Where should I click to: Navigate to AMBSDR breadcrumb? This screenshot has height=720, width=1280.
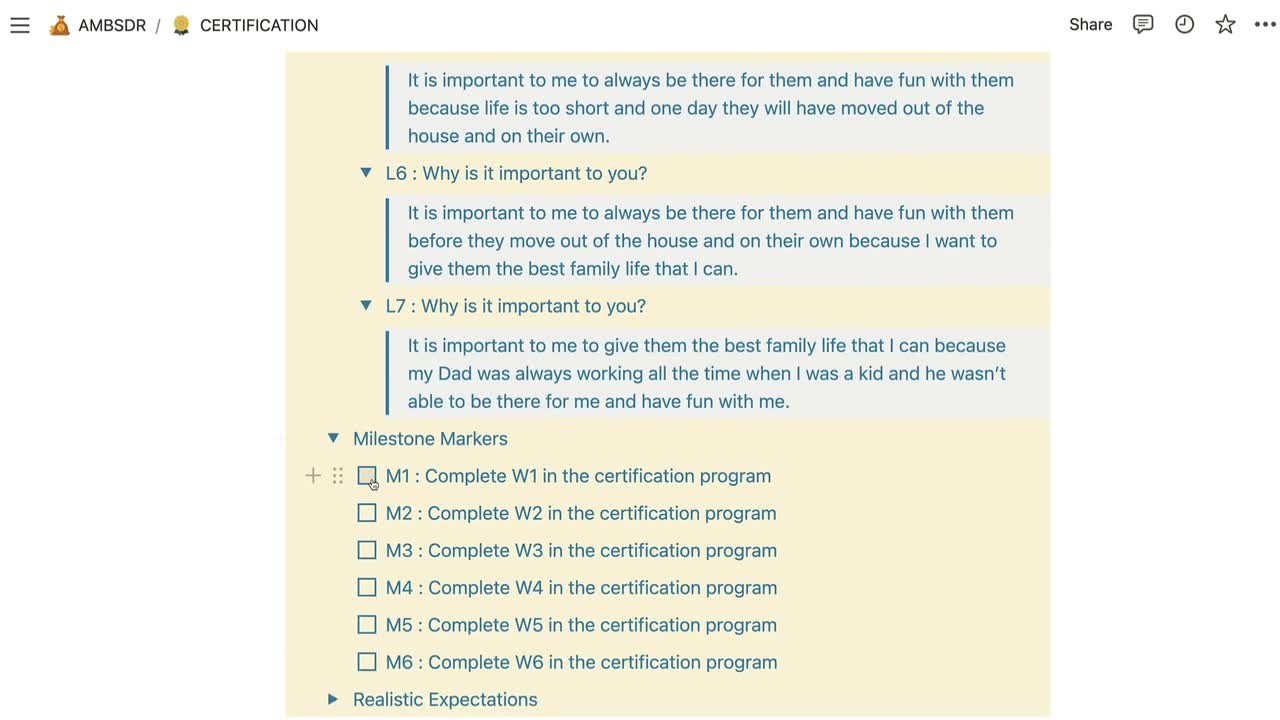pos(112,25)
